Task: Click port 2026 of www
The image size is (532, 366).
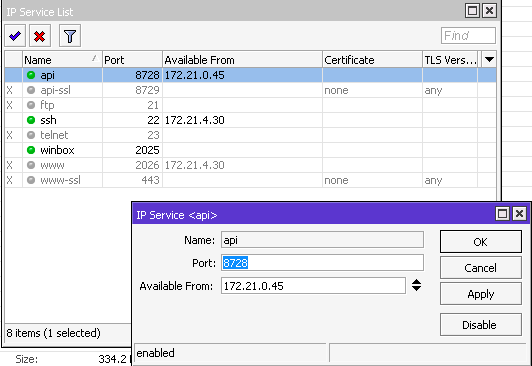Action: [147, 165]
